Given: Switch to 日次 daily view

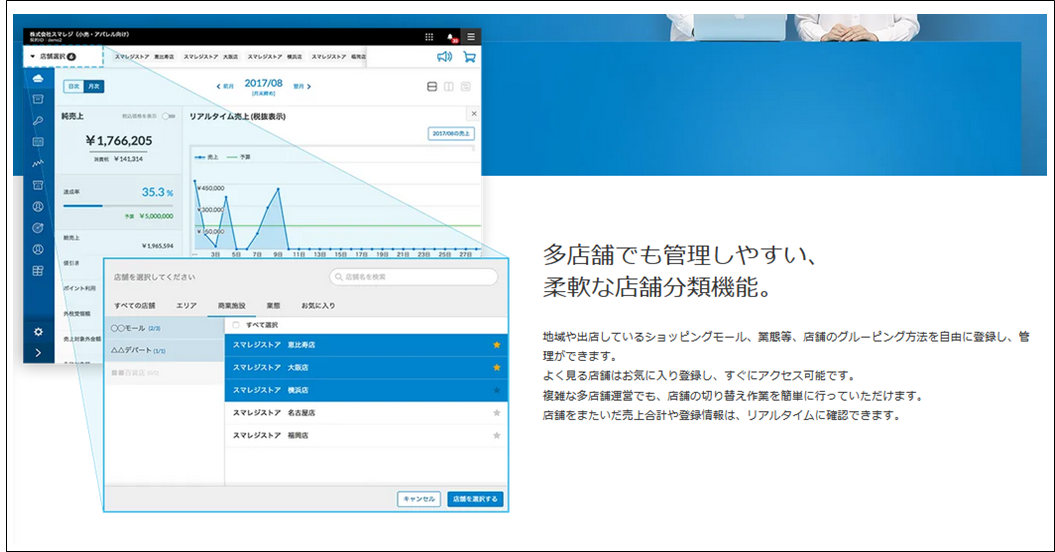Looking at the screenshot, I should click(73, 86).
